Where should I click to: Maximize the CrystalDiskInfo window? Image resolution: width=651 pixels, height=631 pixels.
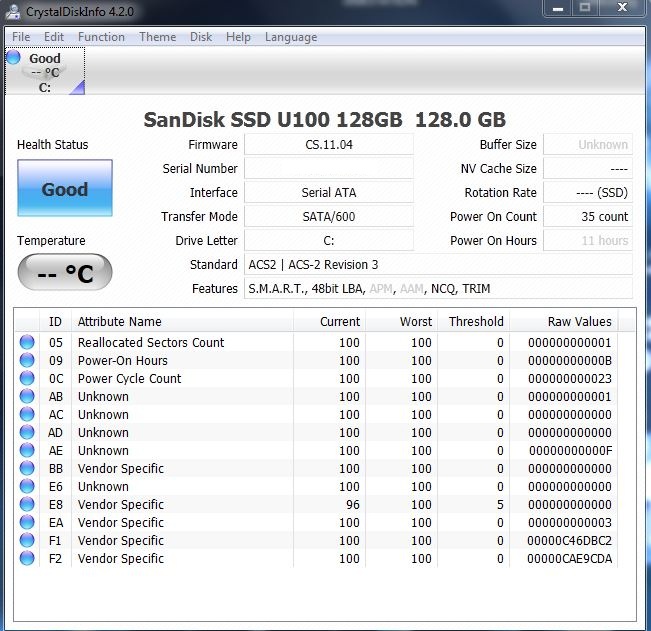(x=585, y=7)
